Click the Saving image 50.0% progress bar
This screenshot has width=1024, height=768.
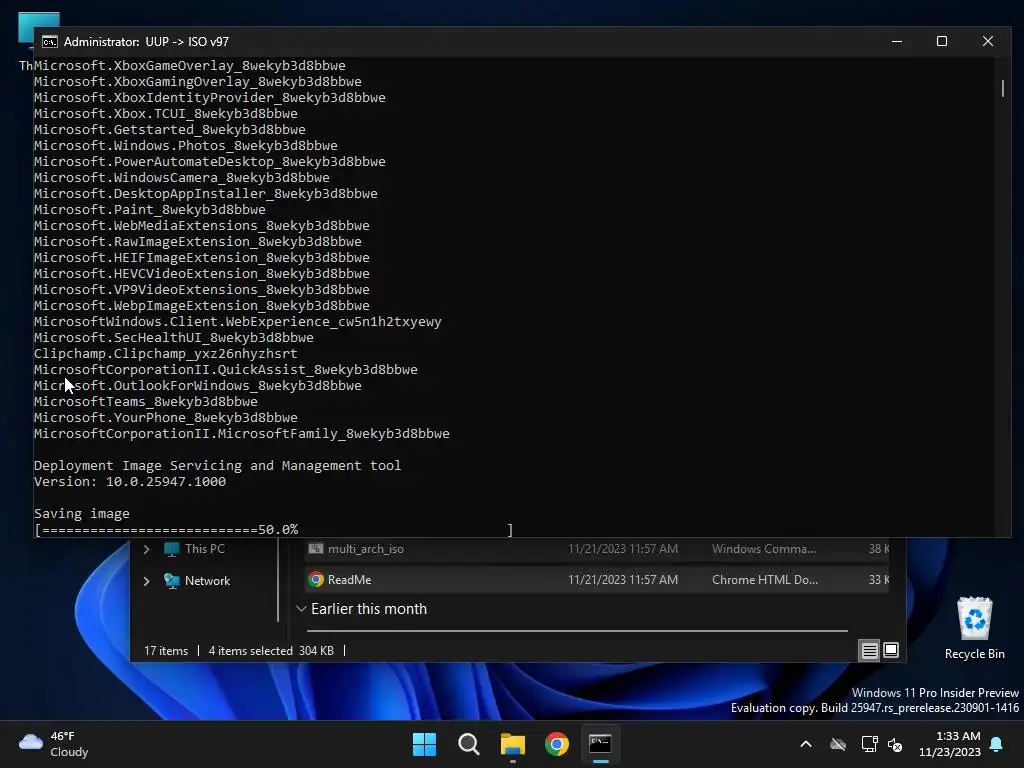(x=274, y=530)
